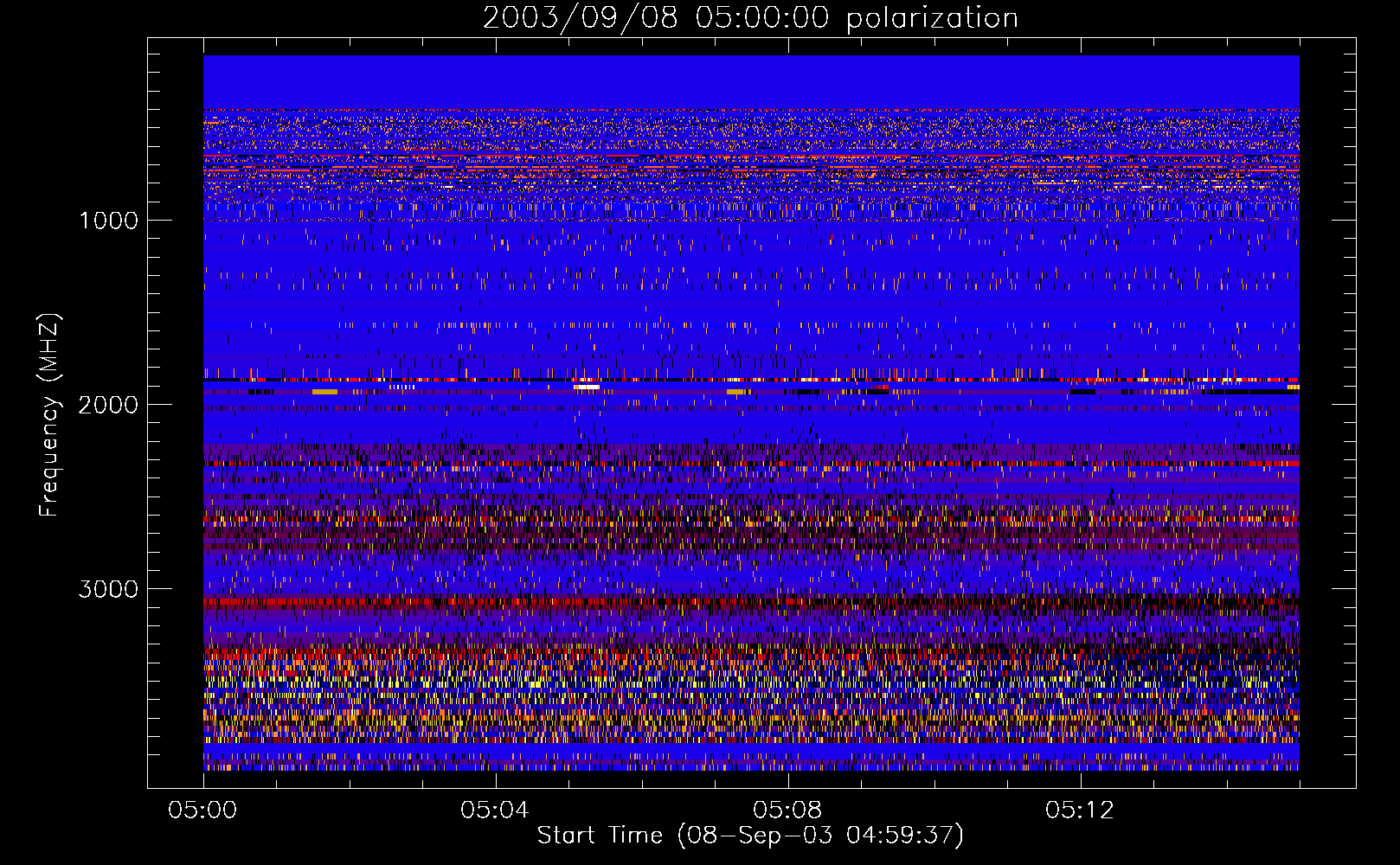The height and width of the screenshot is (865, 1400).
Task: Select the "Start Time (08-Sep-03 04:59:37)" axis label
Action: click(750, 836)
